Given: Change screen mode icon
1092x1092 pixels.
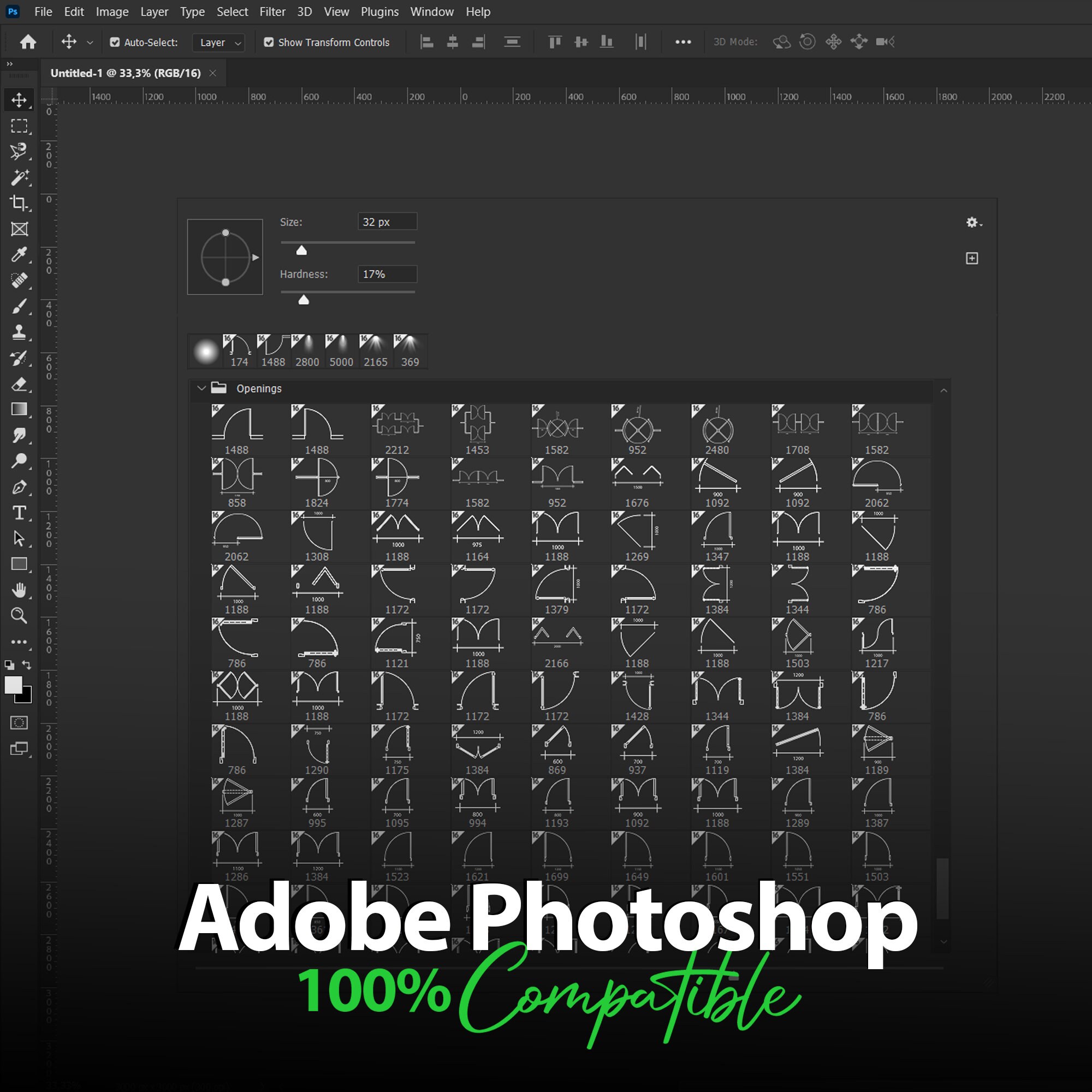Looking at the screenshot, I should [x=19, y=749].
